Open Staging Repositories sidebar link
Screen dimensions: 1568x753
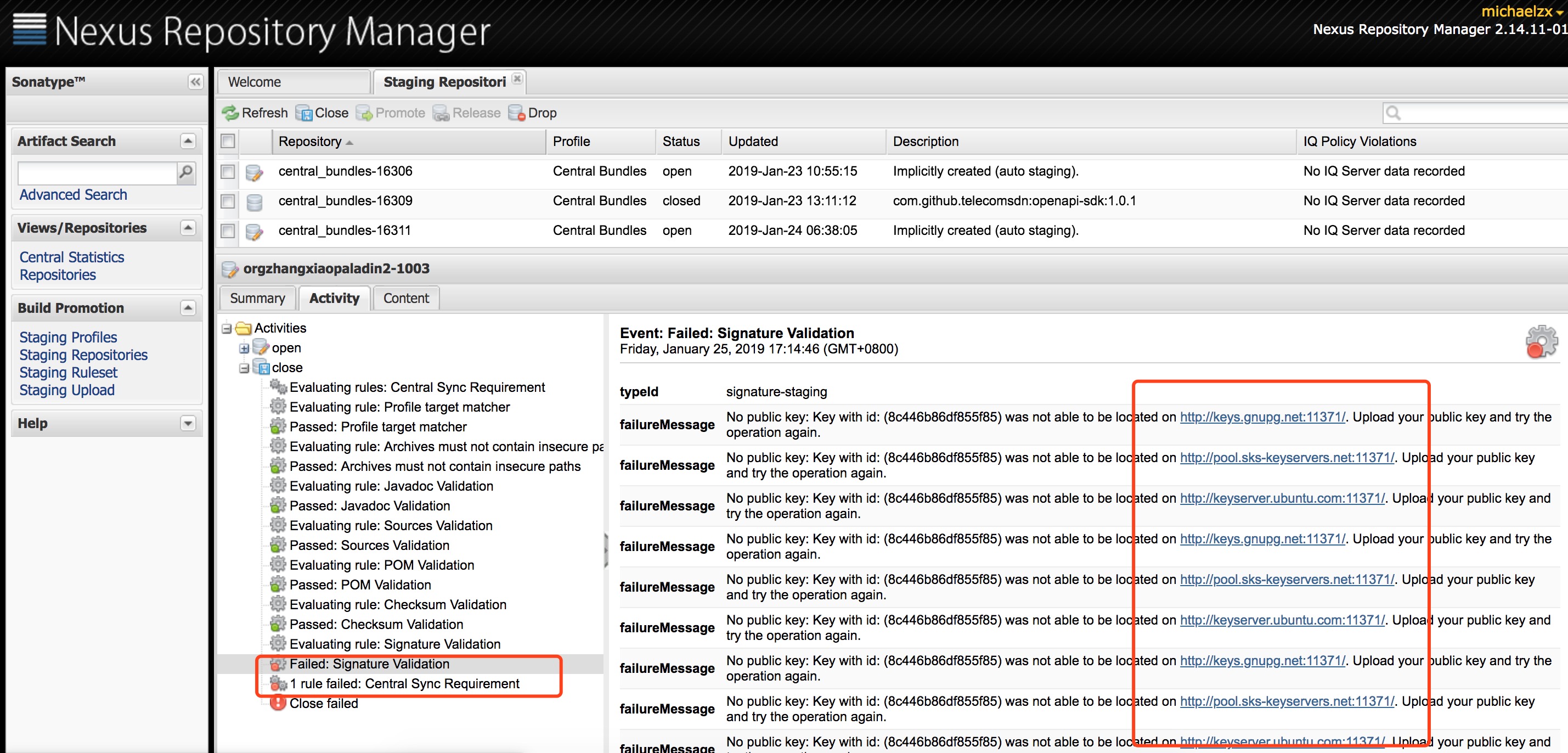pos(83,355)
